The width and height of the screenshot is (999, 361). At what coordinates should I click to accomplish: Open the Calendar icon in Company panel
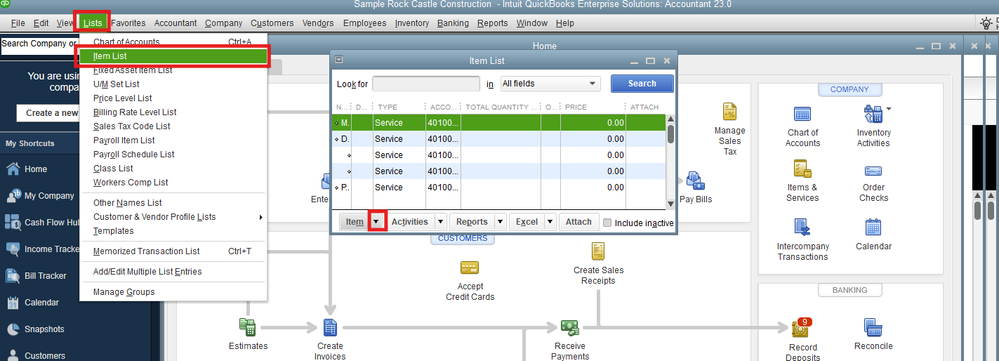click(873, 227)
